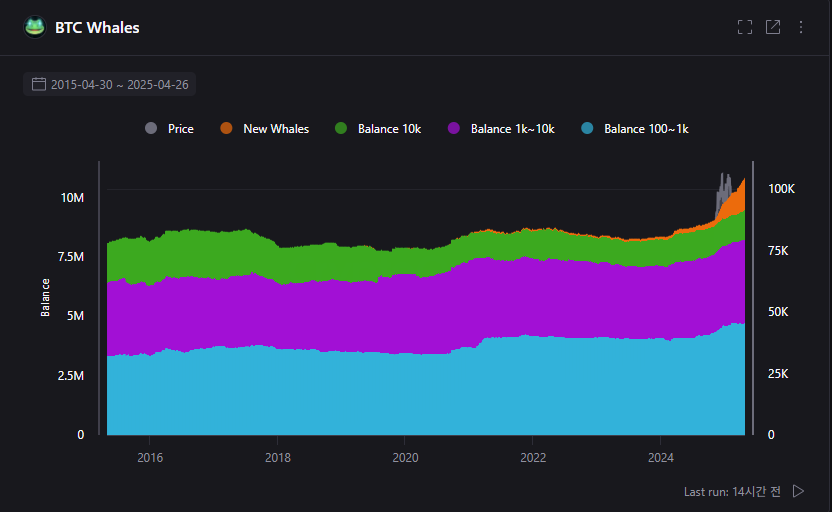Click the BTC Whales chart title
This screenshot has height=512, width=832.
[x=97, y=28]
